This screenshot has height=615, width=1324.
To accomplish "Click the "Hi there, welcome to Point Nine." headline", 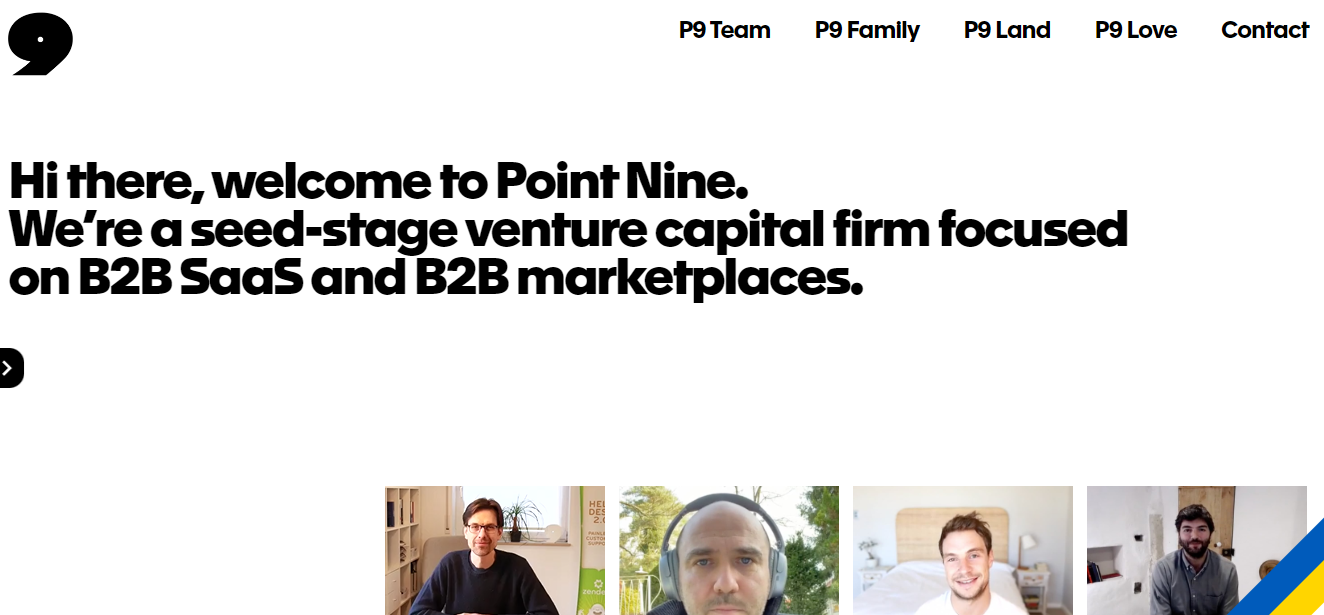I will coord(378,181).
